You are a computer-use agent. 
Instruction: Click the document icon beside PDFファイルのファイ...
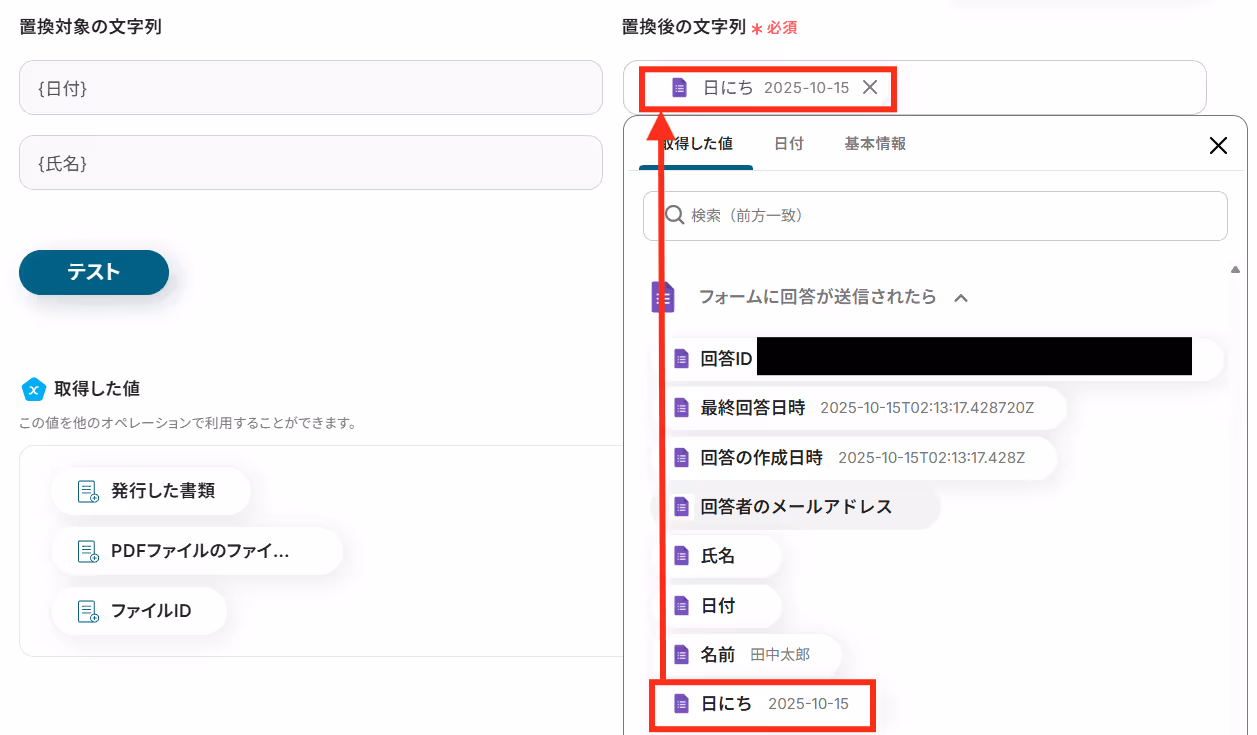point(89,551)
